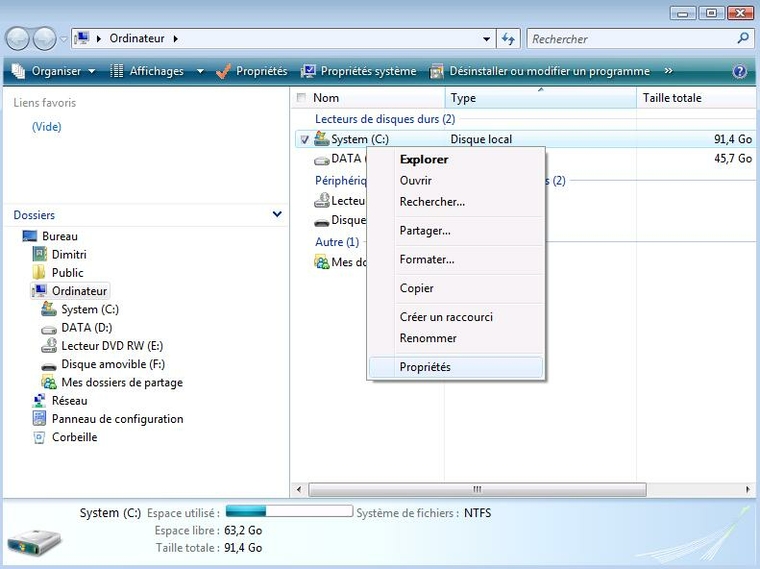
Task: Open Propriétés système from toolbar
Action: (x=359, y=71)
